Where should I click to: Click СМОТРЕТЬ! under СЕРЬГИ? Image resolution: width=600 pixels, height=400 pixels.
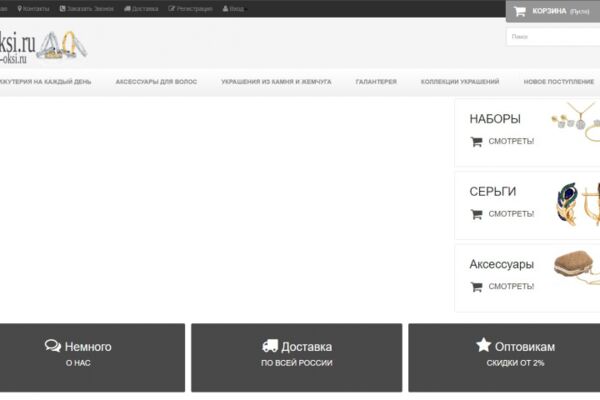click(511, 214)
